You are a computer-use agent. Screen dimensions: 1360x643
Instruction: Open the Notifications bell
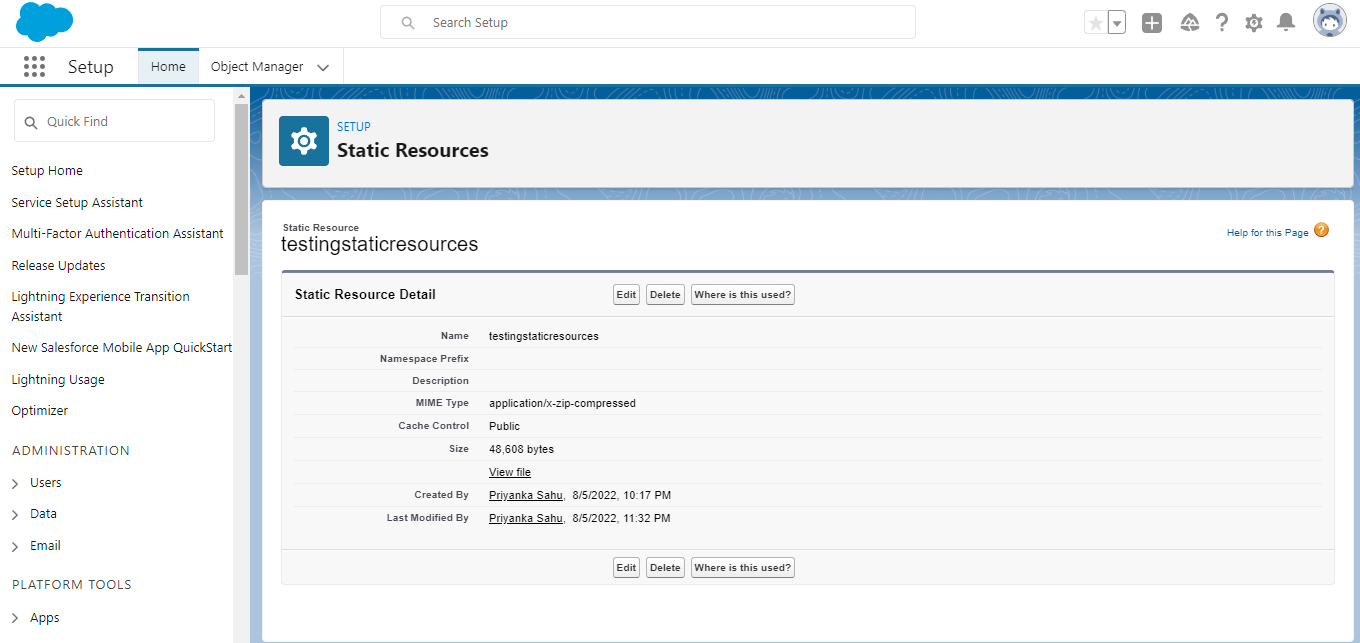pos(1287,23)
